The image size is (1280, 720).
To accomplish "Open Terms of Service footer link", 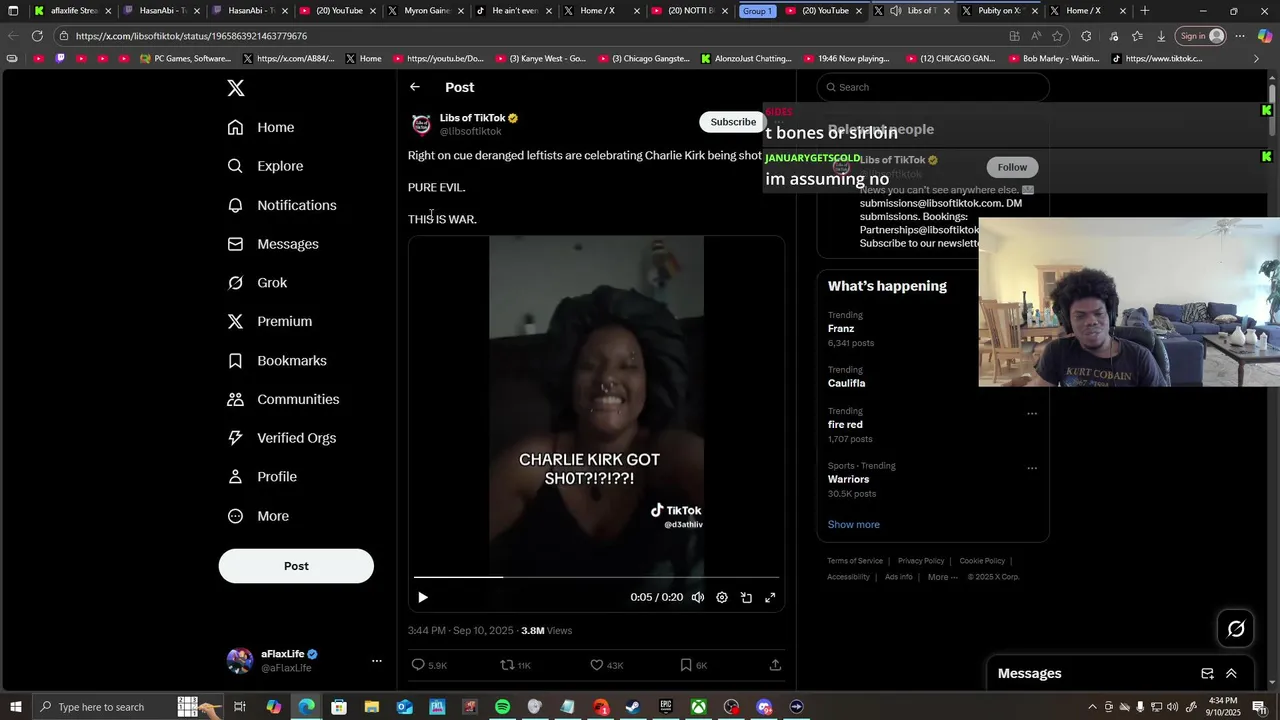I will (855, 561).
